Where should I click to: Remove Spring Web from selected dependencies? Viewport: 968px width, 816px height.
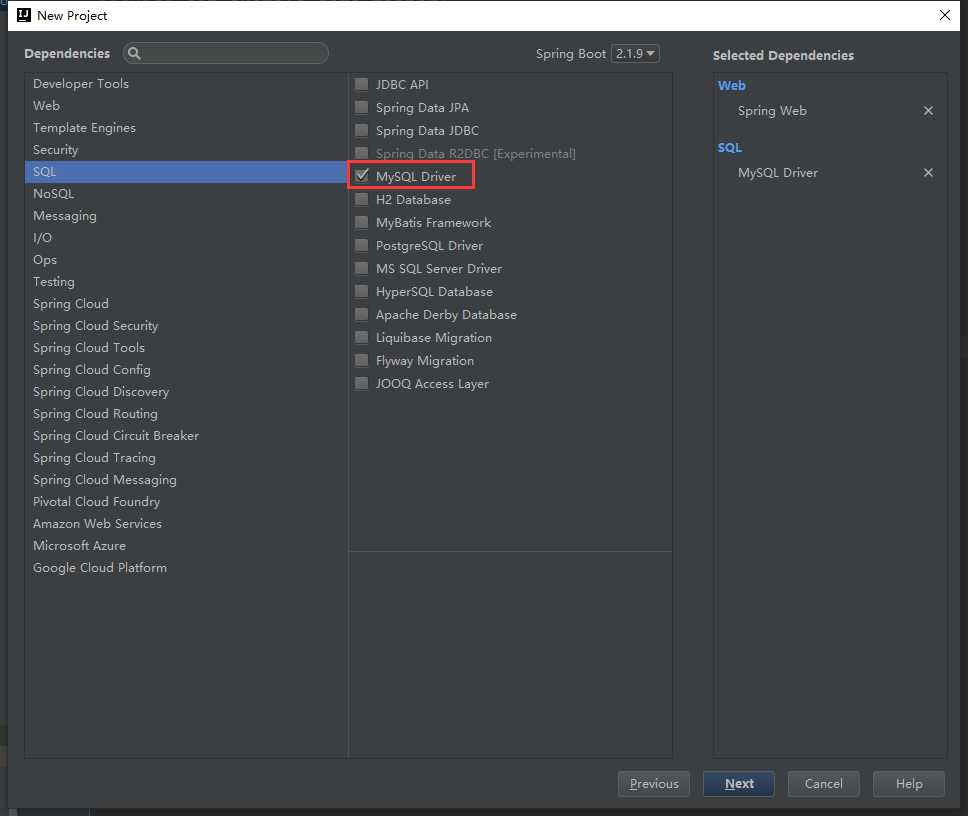click(x=928, y=110)
